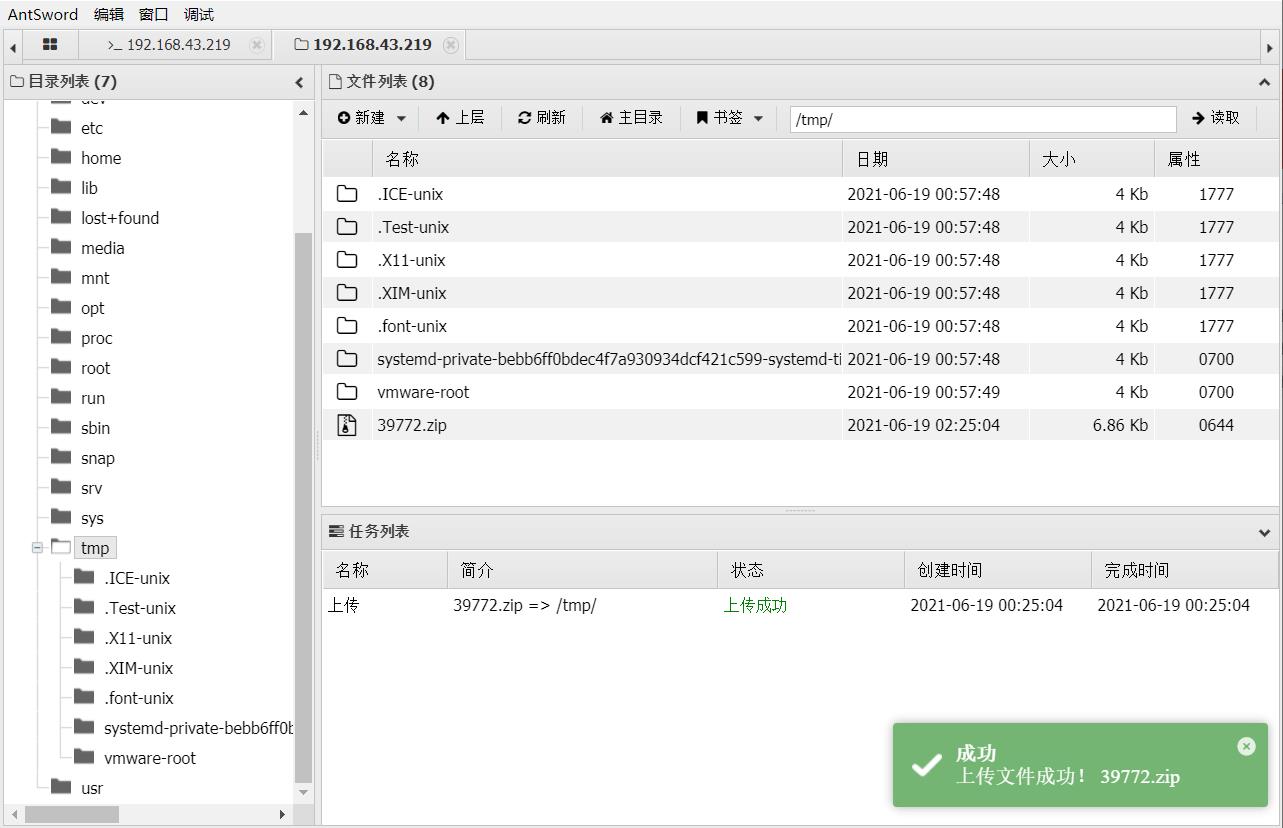Select the .ICE-unix folder icon in file list

pos(347,194)
